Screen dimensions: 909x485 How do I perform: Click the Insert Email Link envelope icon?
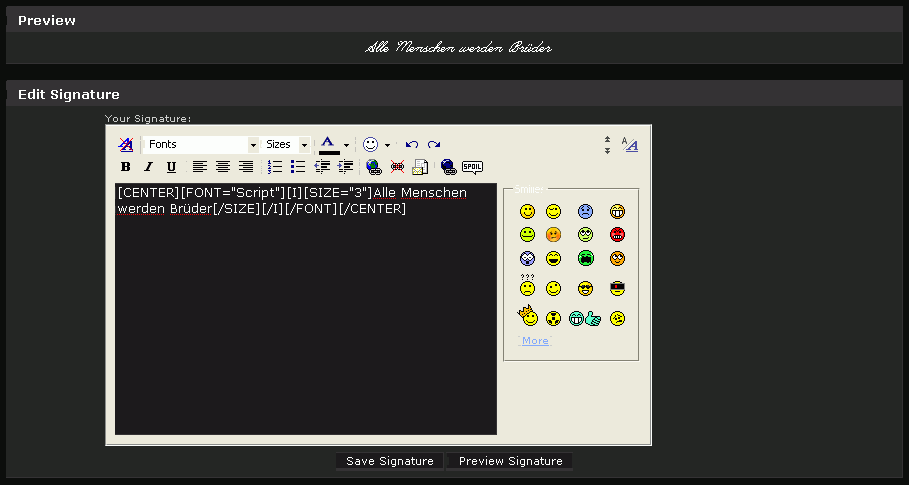coord(420,167)
